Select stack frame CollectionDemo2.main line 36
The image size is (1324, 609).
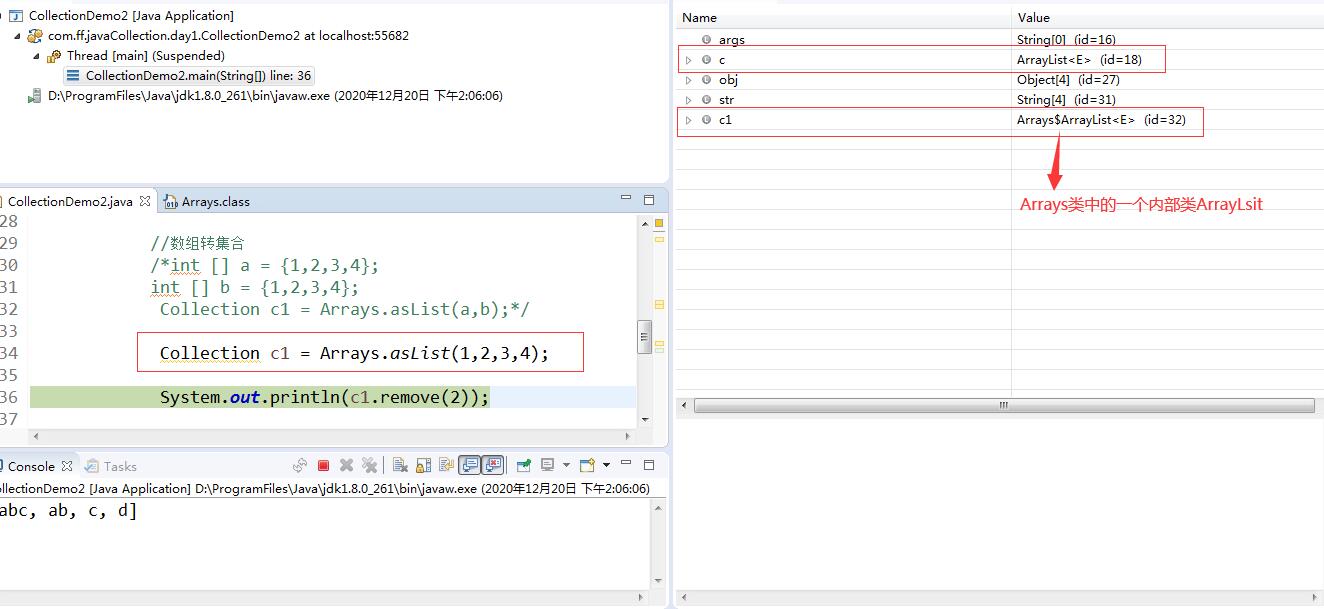click(x=189, y=76)
